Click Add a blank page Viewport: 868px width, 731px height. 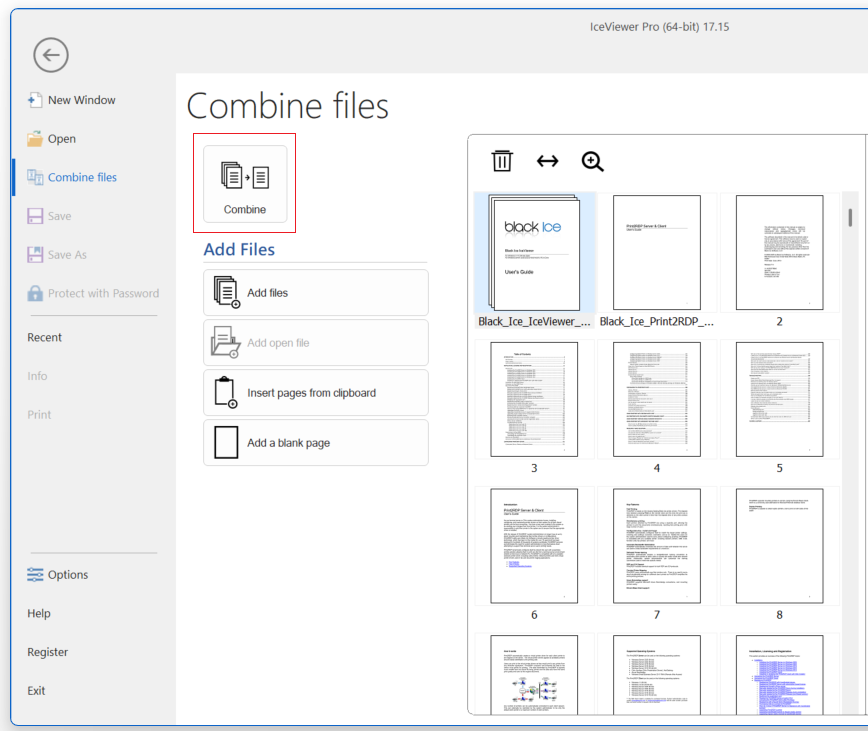coord(316,443)
